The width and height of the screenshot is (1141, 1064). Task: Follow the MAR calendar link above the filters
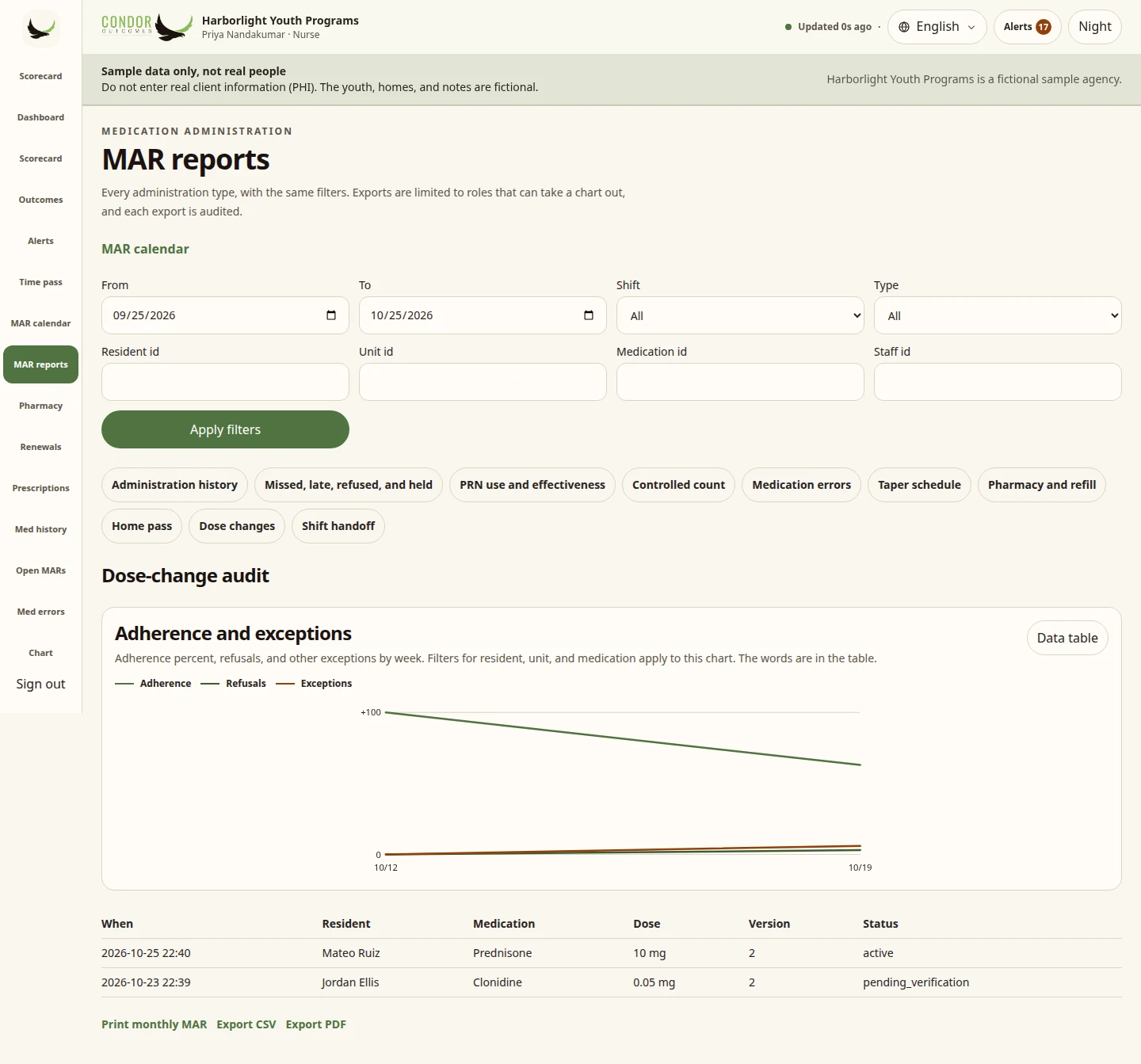(145, 249)
